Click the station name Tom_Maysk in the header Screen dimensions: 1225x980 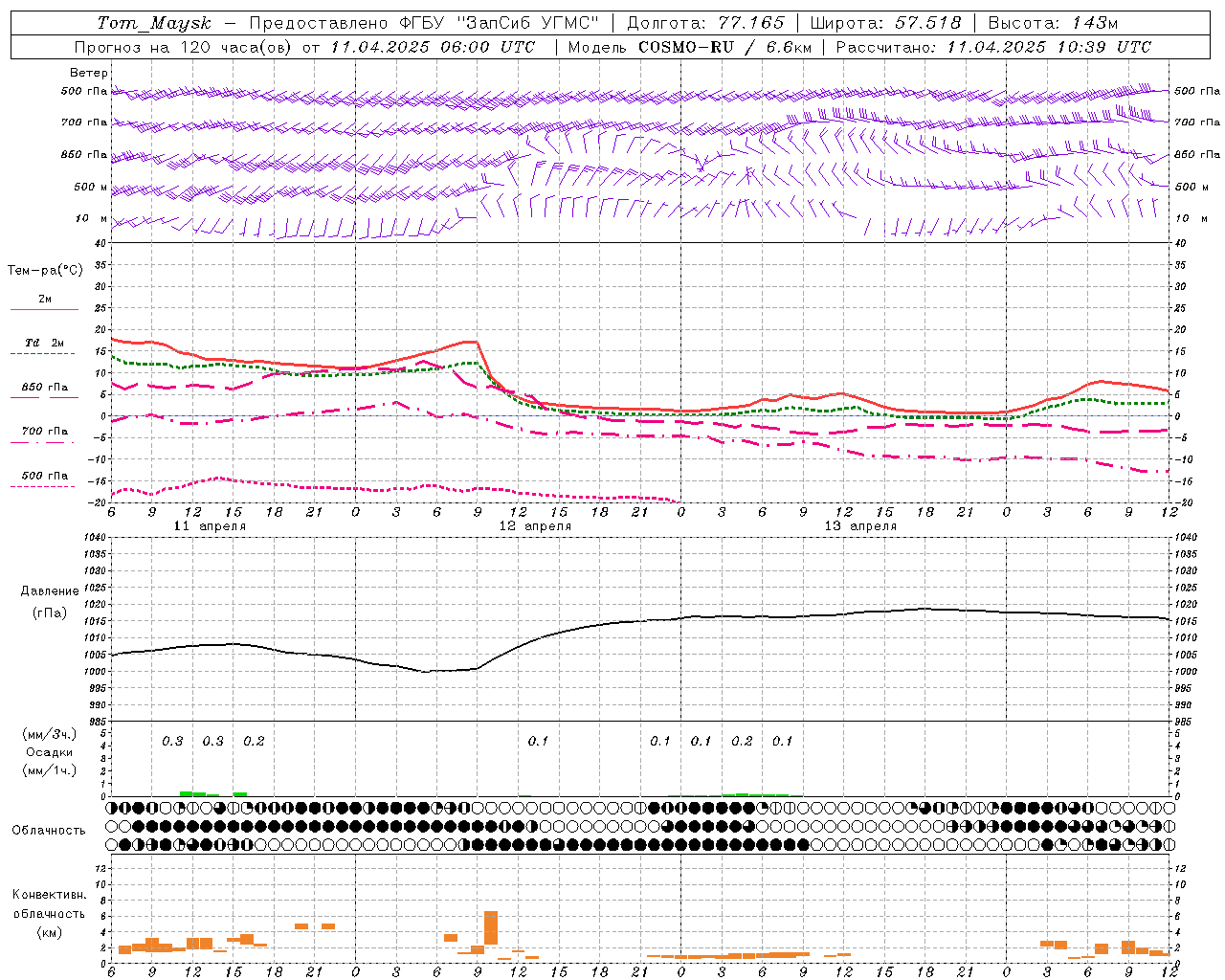tap(154, 23)
